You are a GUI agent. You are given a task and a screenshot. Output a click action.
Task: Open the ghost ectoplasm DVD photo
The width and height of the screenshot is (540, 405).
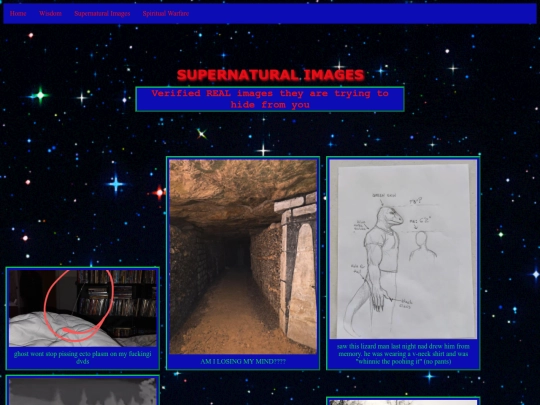(83, 308)
